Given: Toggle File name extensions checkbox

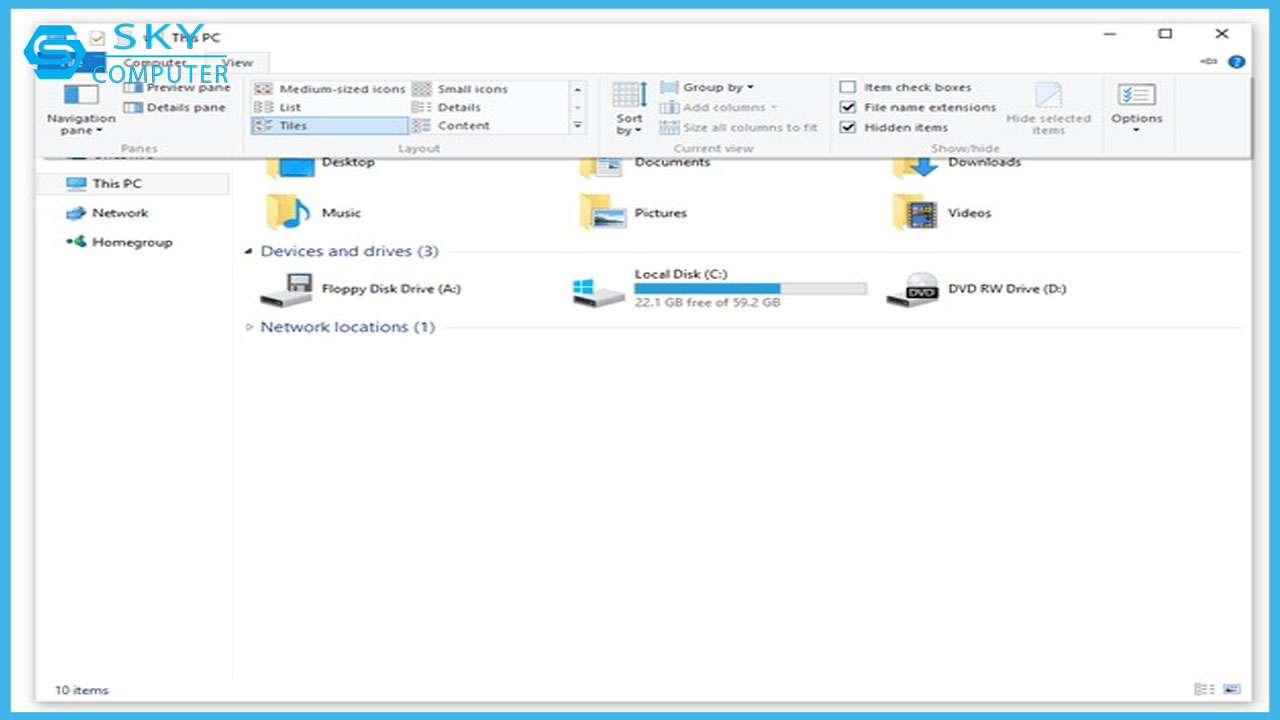Looking at the screenshot, I should (x=848, y=108).
